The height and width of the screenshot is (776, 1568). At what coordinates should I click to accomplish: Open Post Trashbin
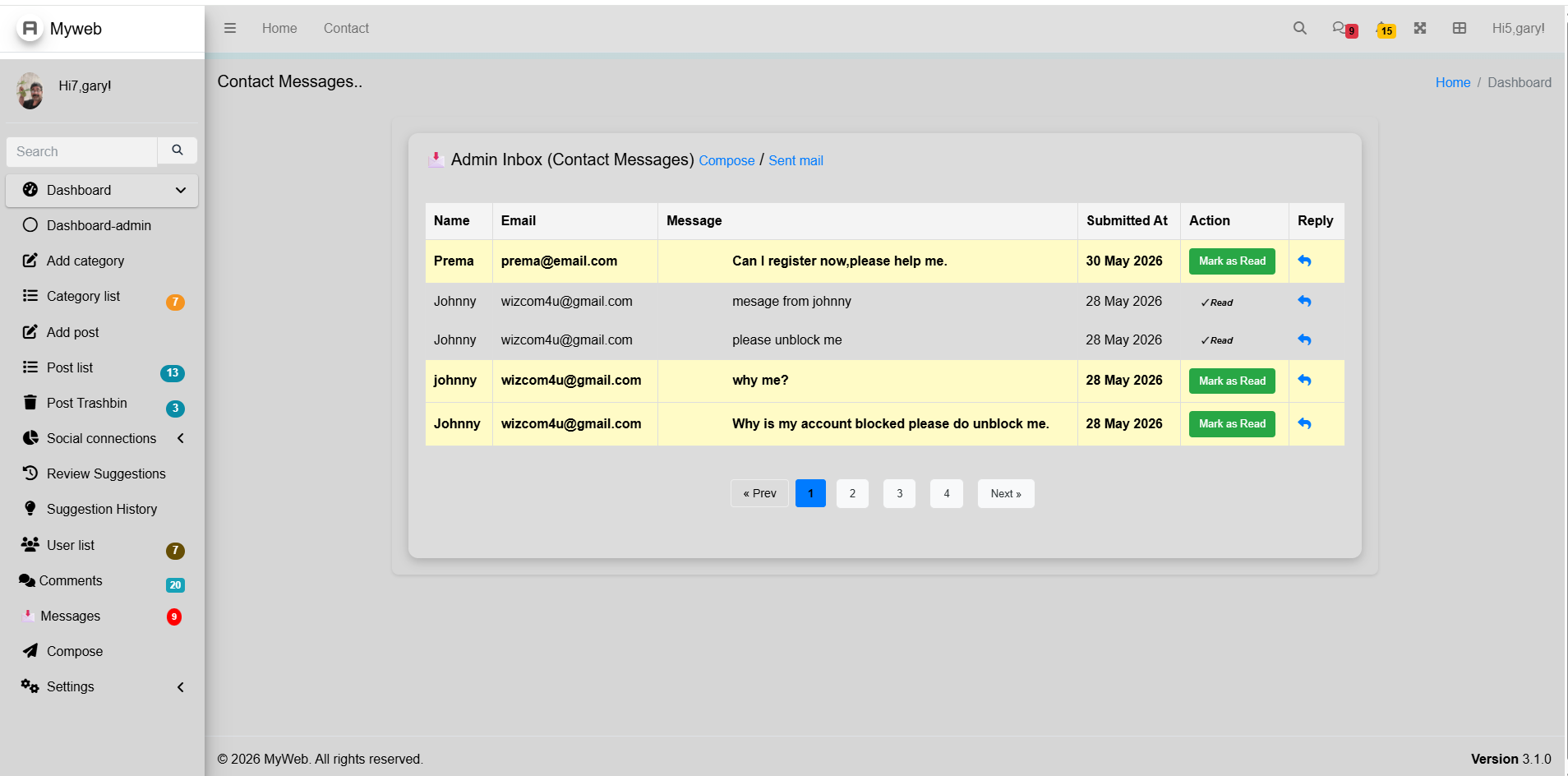[102, 403]
